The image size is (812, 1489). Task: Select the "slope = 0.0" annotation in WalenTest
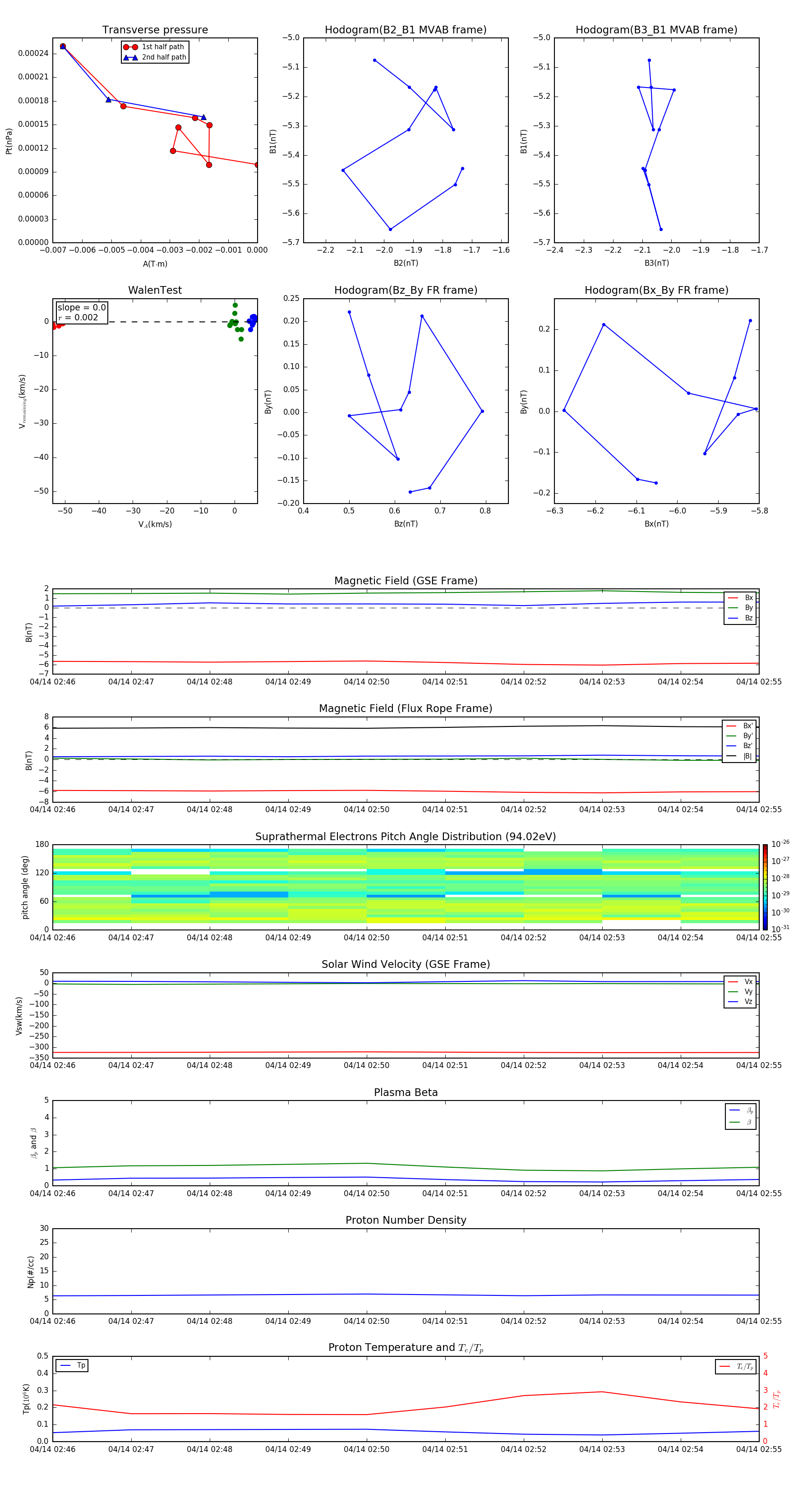pyautogui.click(x=82, y=308)
